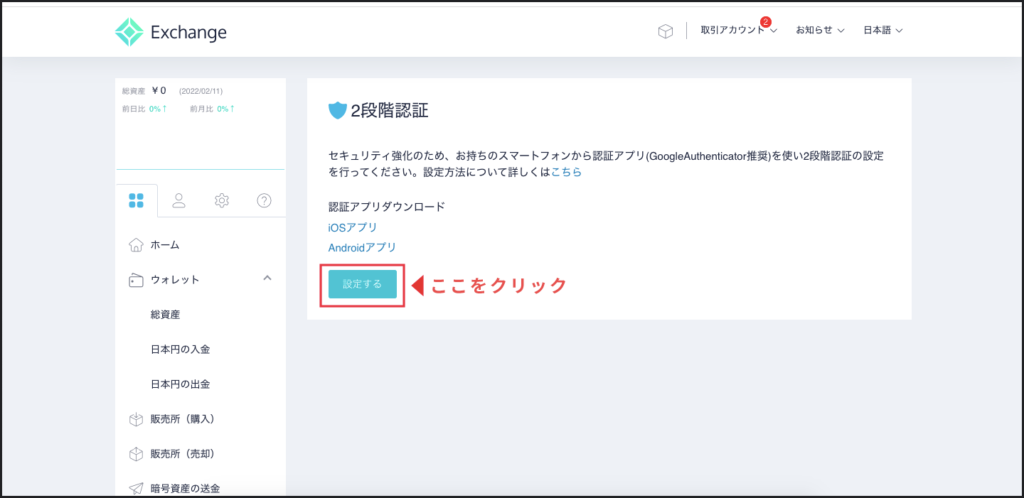This screenshot has height=498, width=1024.
Task: Go to 日本円の出金 page
Action: (179, 384)
